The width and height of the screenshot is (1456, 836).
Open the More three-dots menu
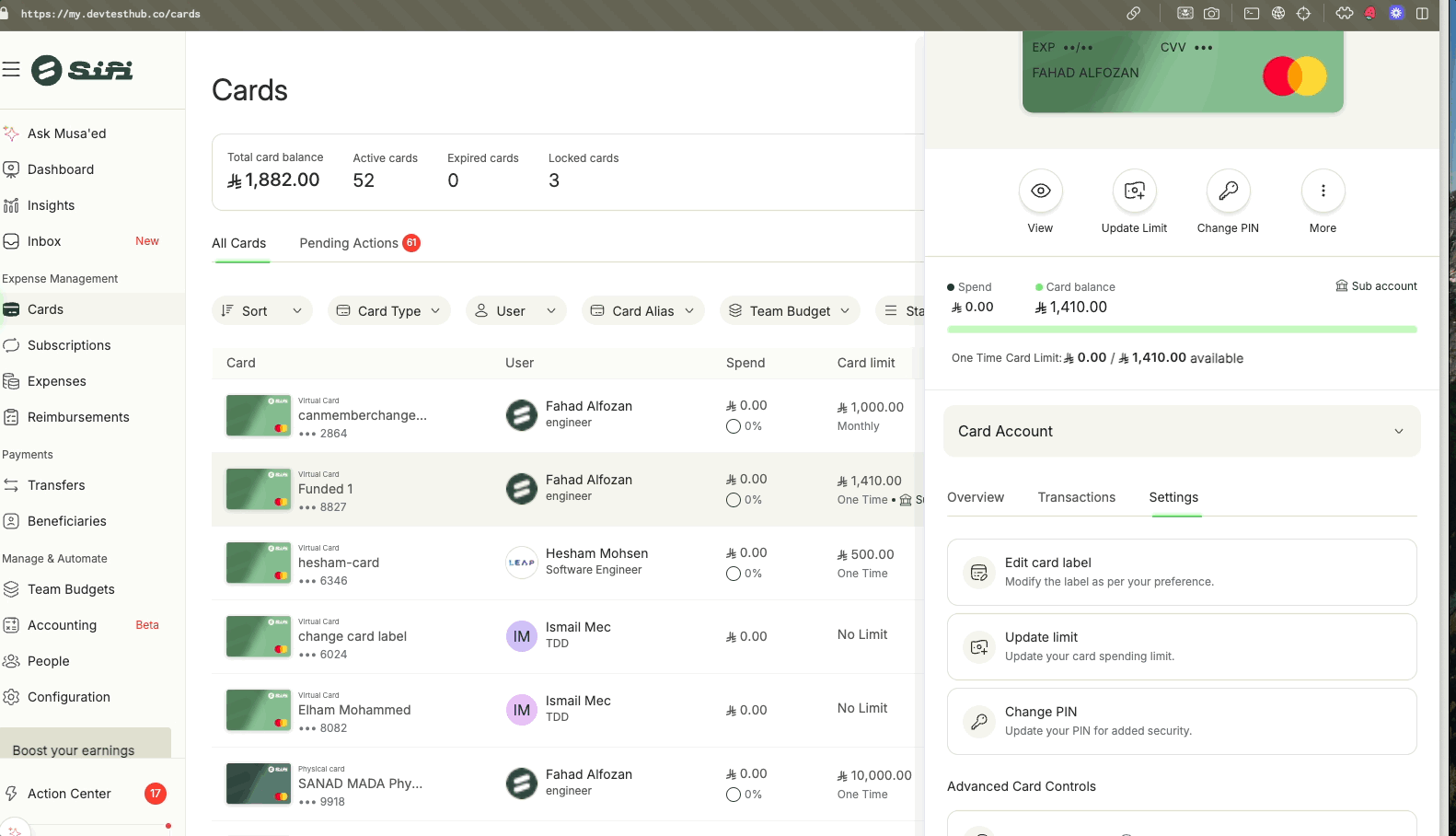pyautogui.click(x=1323, y=191)
